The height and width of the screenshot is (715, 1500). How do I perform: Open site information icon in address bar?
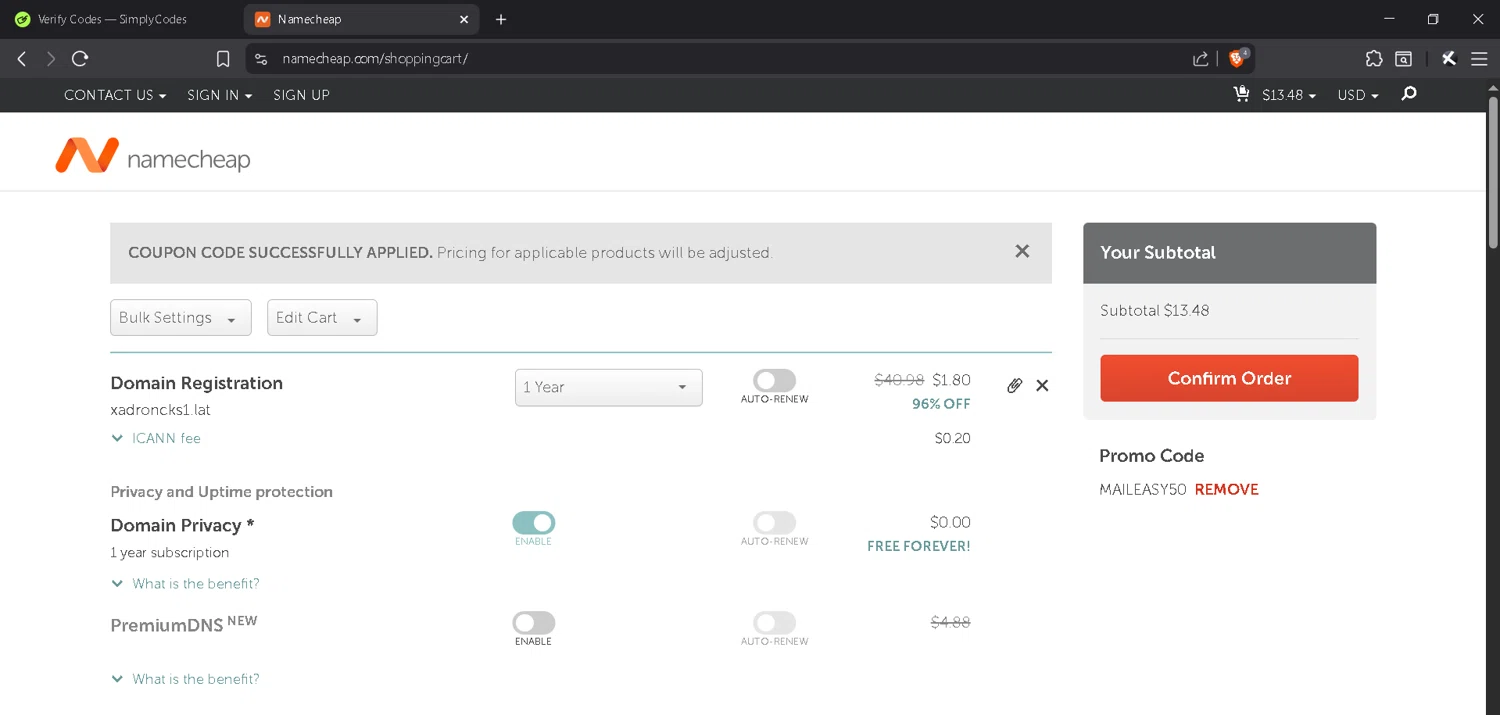[x=261, y=59]
